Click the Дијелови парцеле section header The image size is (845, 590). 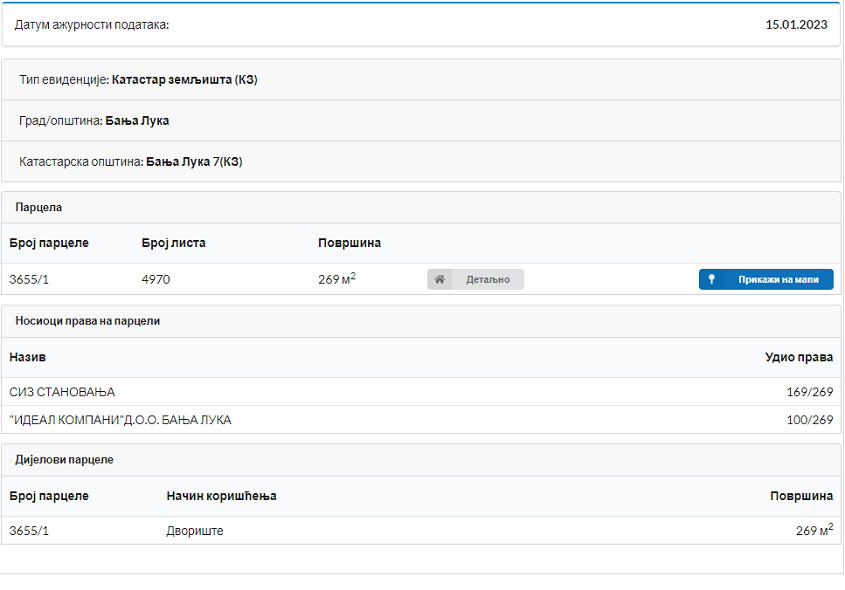(x=64, y=460)
